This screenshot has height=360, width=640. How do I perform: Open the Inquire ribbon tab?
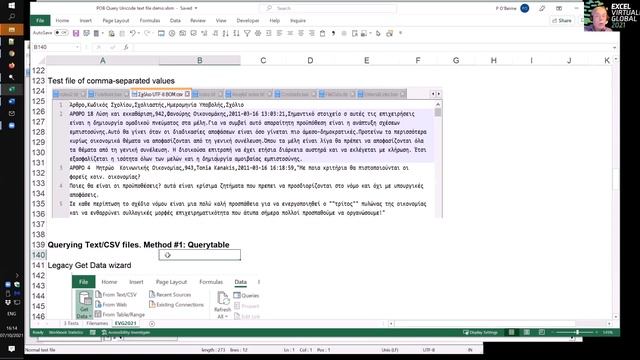(298, 20)
